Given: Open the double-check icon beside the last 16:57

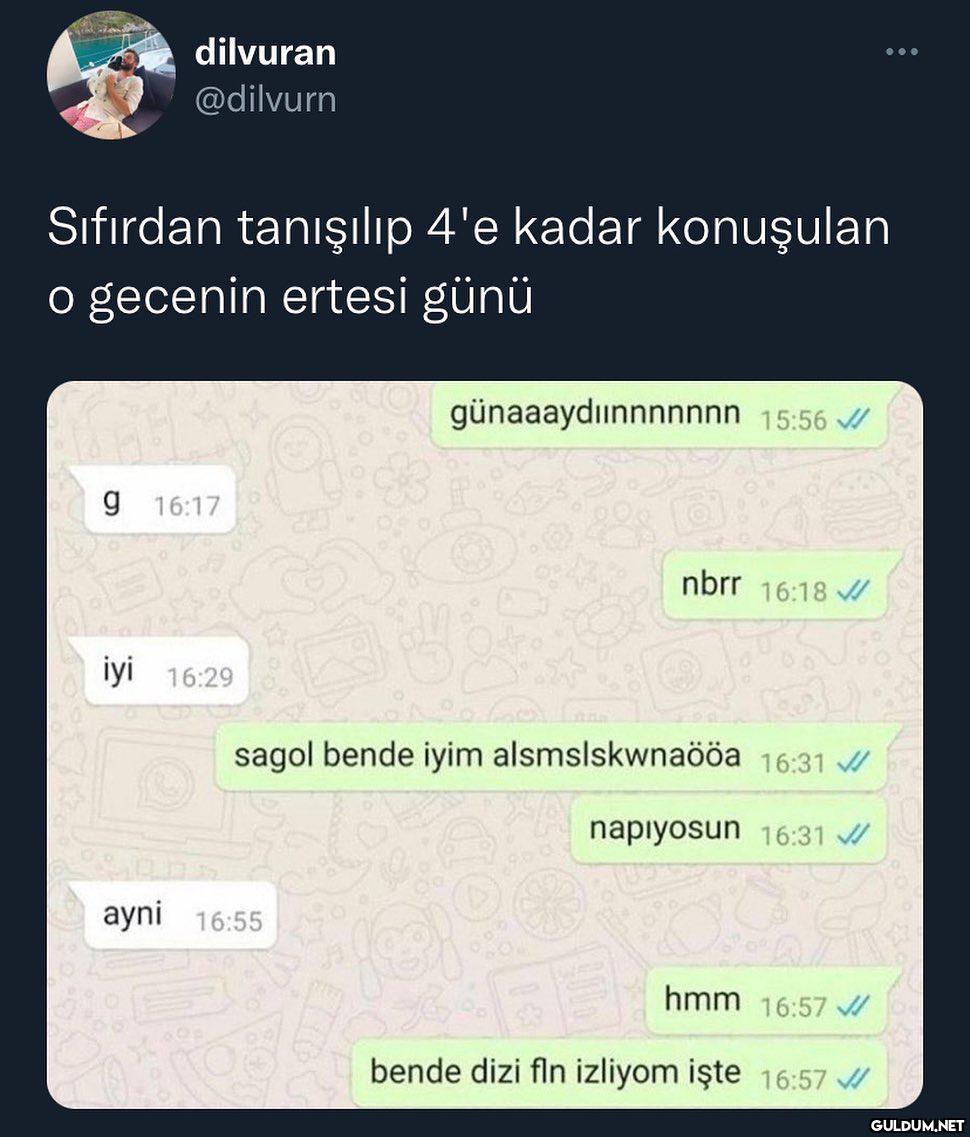Looking at the screenshot, I should [853, 1079].
